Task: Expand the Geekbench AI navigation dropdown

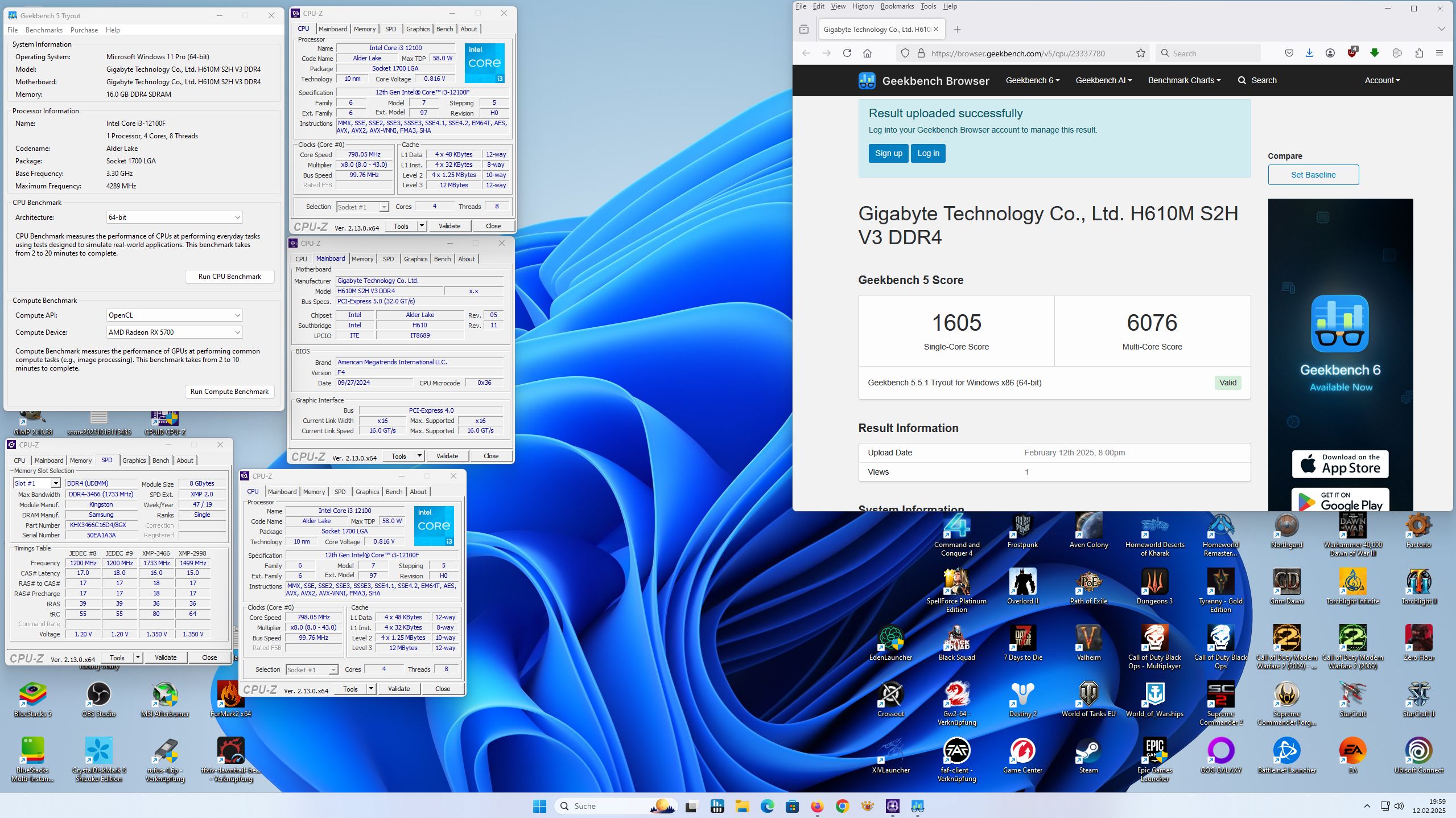Action: point(1103,80)
